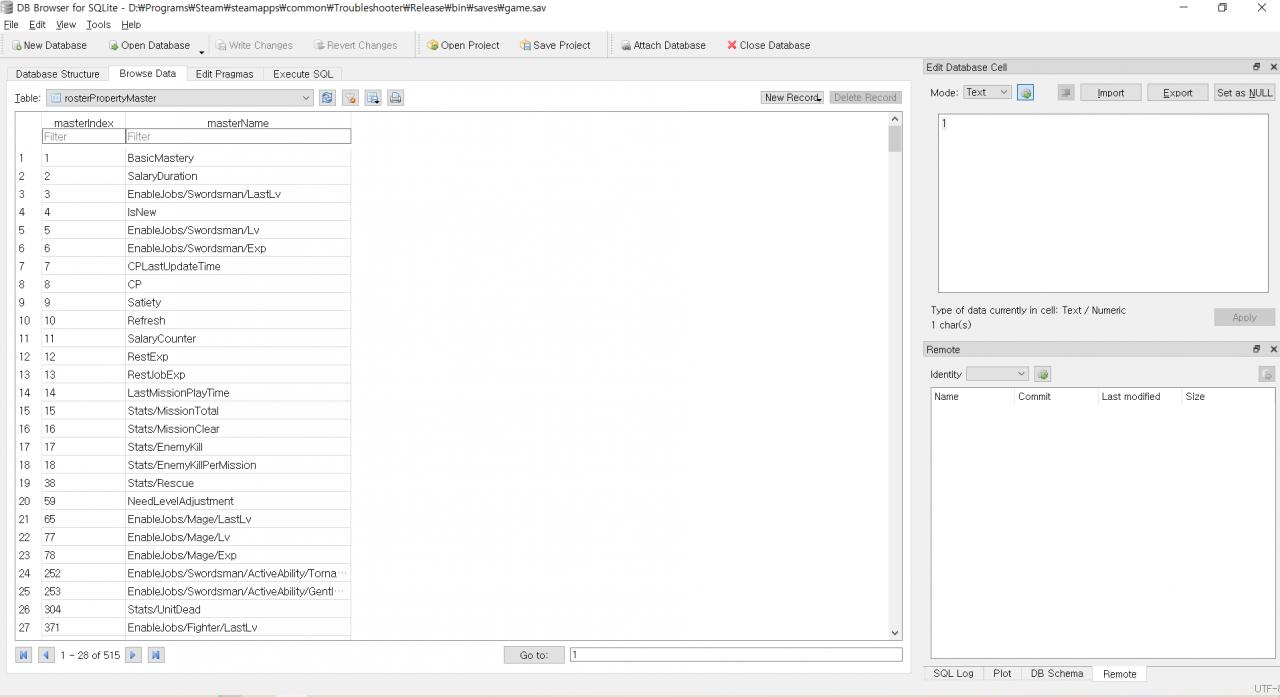Viewport: 1280px width, 697px height.
Task: Toggle auto-switch cell edit mode
Action: click(x=1026, y=93)
